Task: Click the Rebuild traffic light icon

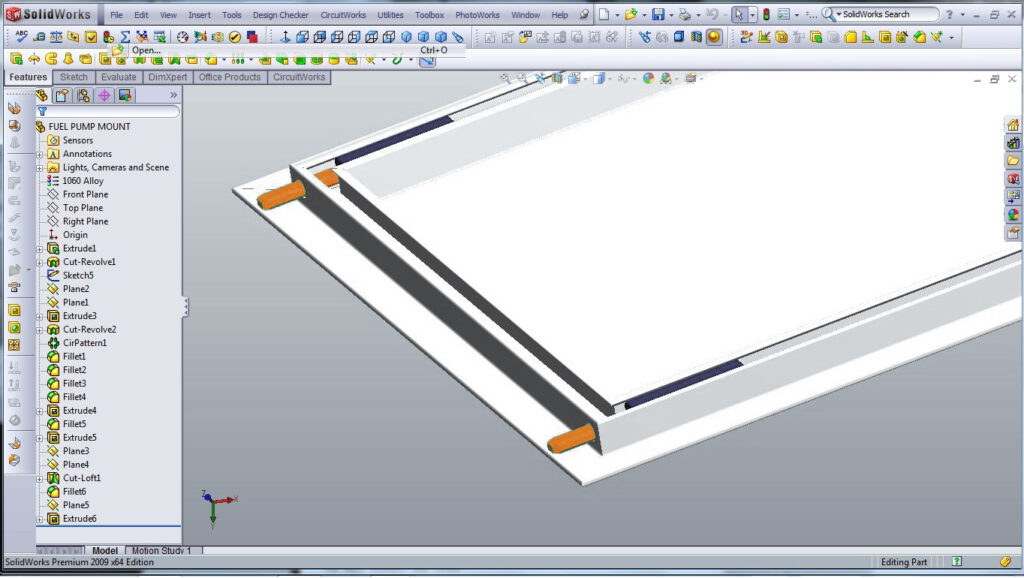Action: tap(766, 14)
